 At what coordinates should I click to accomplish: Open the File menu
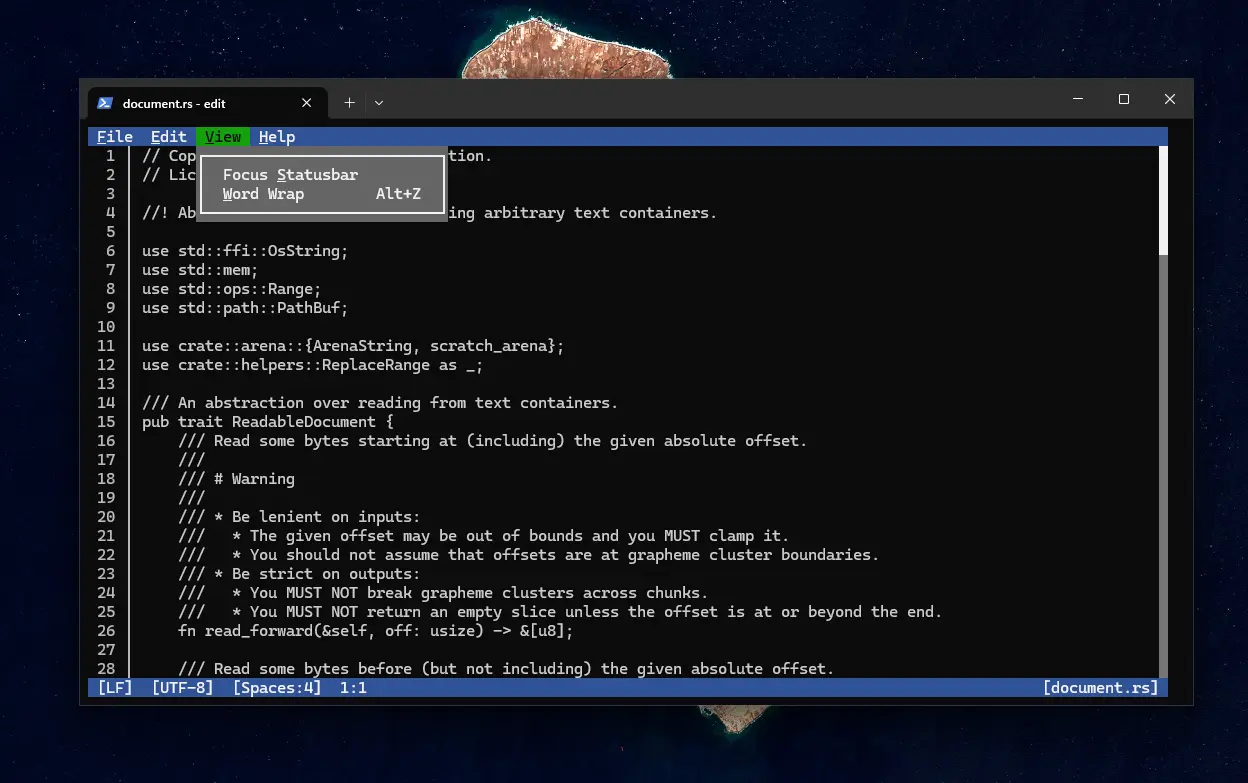click(115, 137)
